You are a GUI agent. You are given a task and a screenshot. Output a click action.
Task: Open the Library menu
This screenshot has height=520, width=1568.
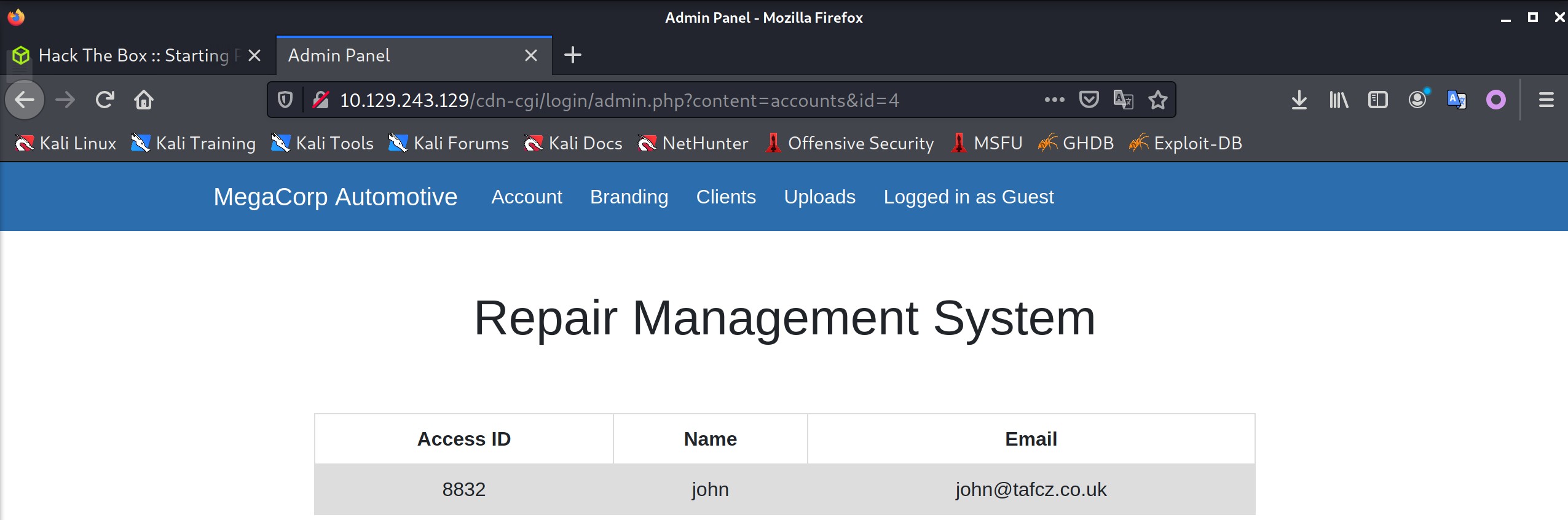[1339, 100]
